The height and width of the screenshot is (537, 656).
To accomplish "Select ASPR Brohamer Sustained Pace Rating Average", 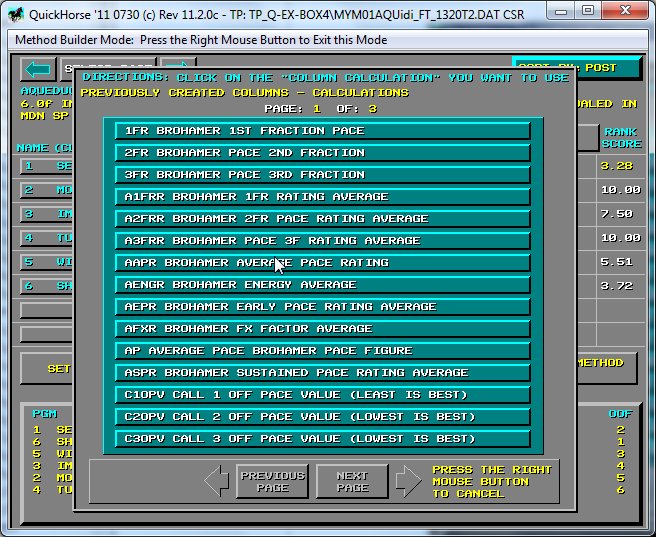I will [322, 373].
